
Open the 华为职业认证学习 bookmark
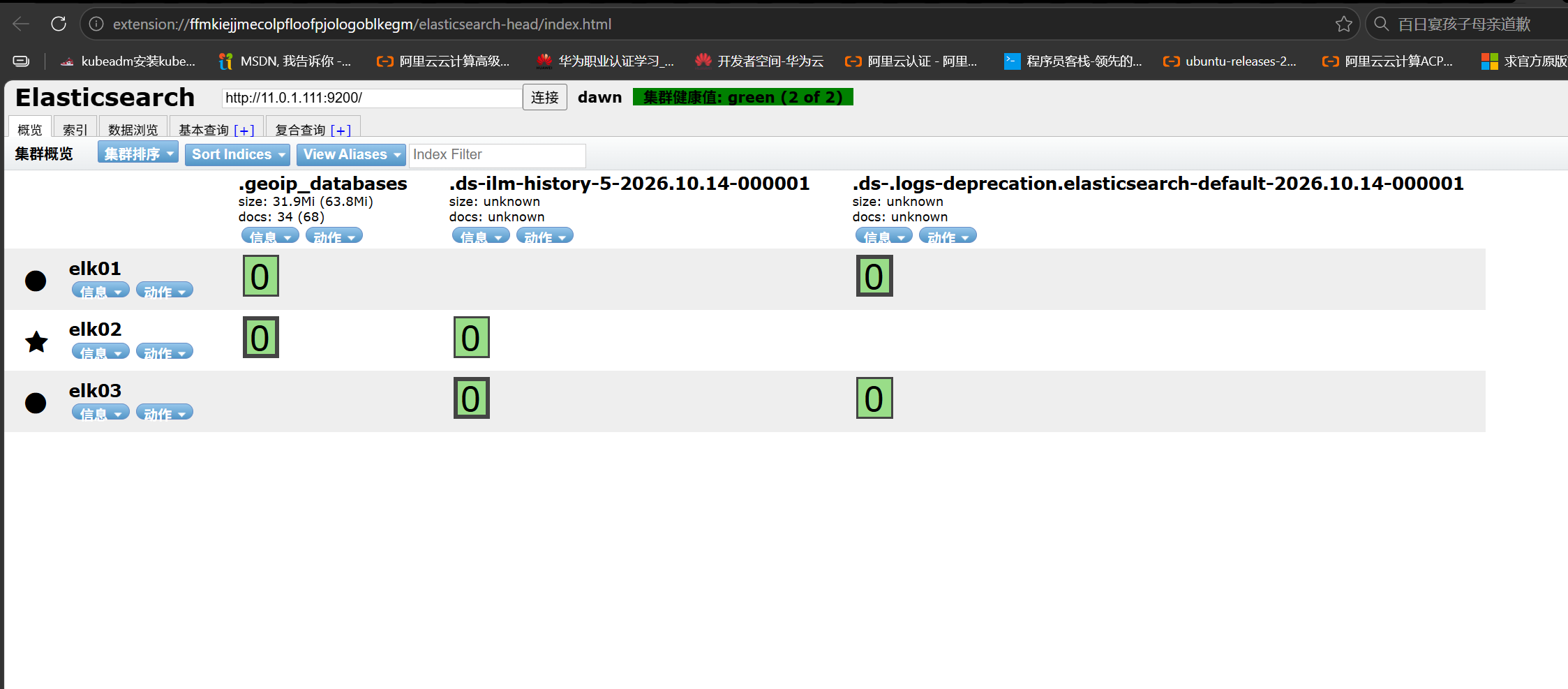[605, 61]
